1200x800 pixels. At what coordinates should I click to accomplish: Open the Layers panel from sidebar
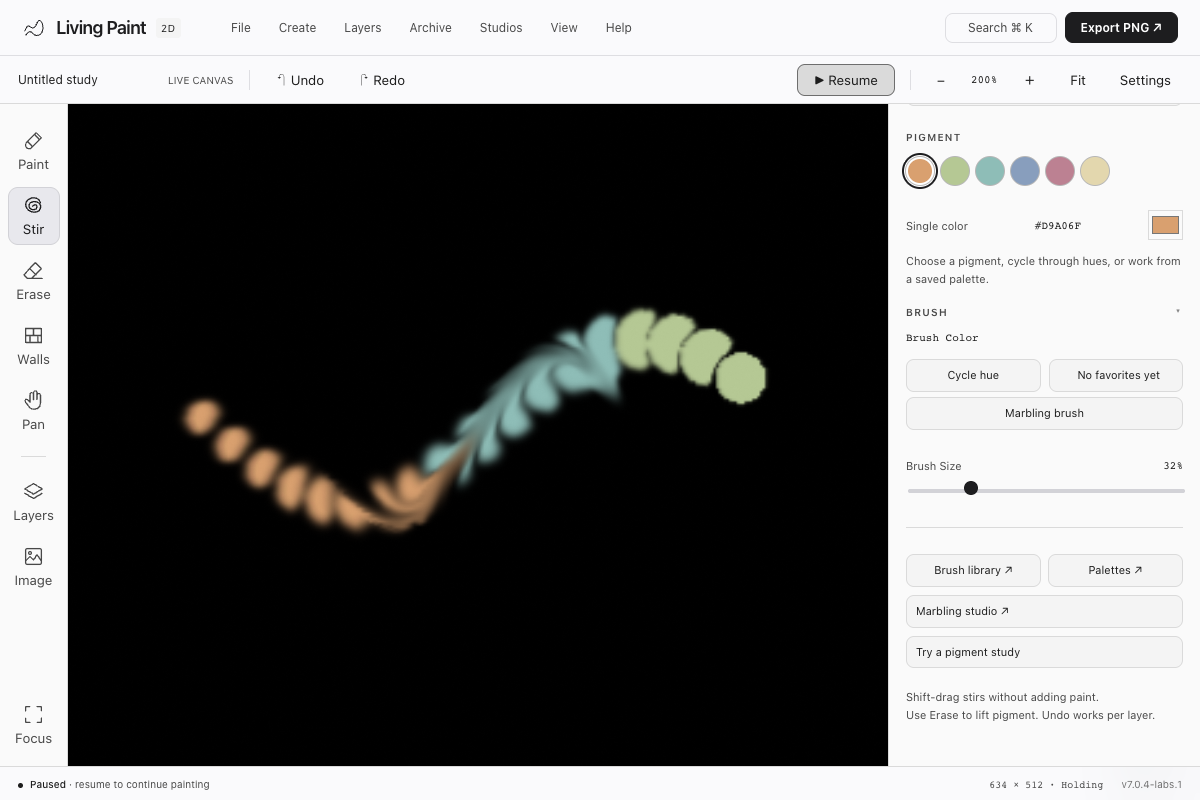coord(33,502)
